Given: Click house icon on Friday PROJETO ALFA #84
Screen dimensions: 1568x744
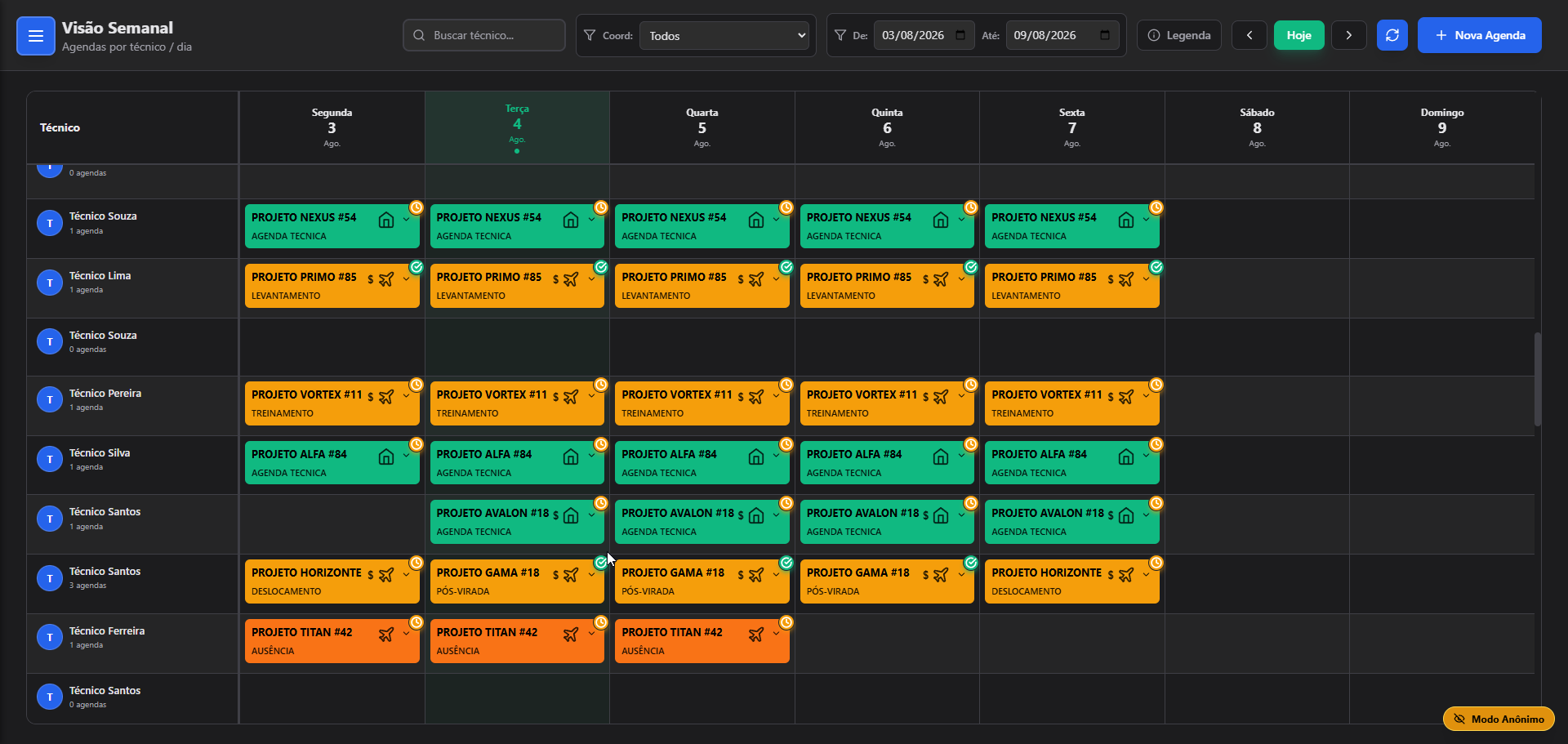Looking at the screenshot, I should click(x=1126, y=457).
